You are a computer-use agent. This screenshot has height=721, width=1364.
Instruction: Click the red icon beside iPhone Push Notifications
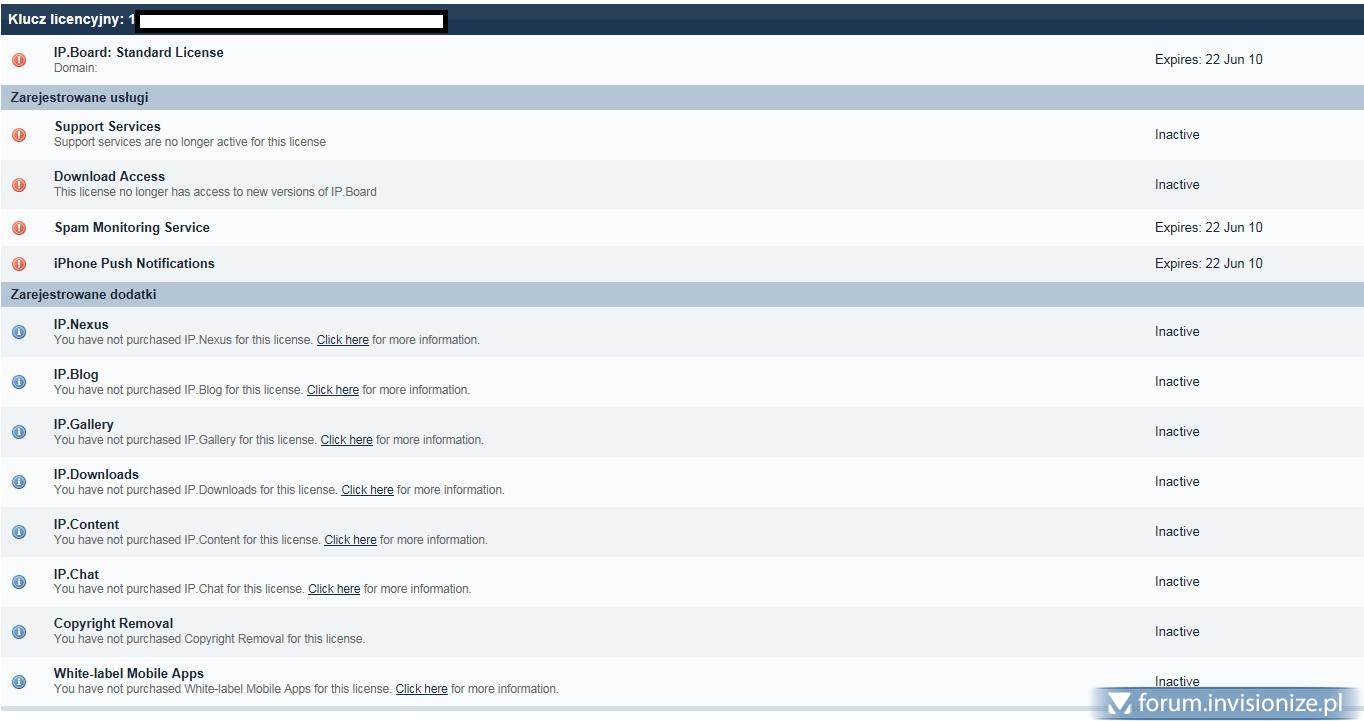(x=19, y=264)
